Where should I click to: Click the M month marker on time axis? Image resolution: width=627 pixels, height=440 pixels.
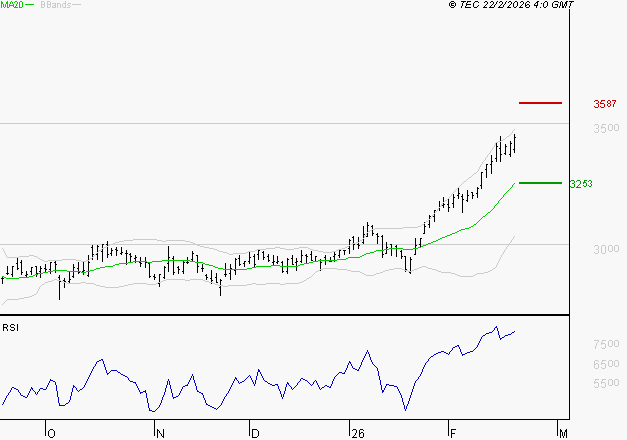[x=563, y=434]
